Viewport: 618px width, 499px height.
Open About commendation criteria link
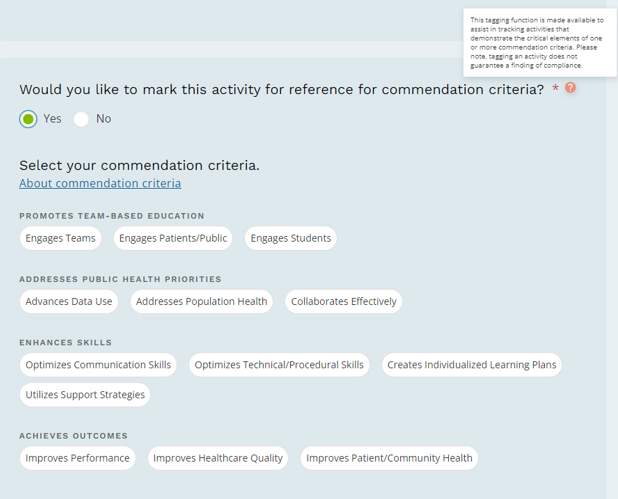(x=100, y=183)
